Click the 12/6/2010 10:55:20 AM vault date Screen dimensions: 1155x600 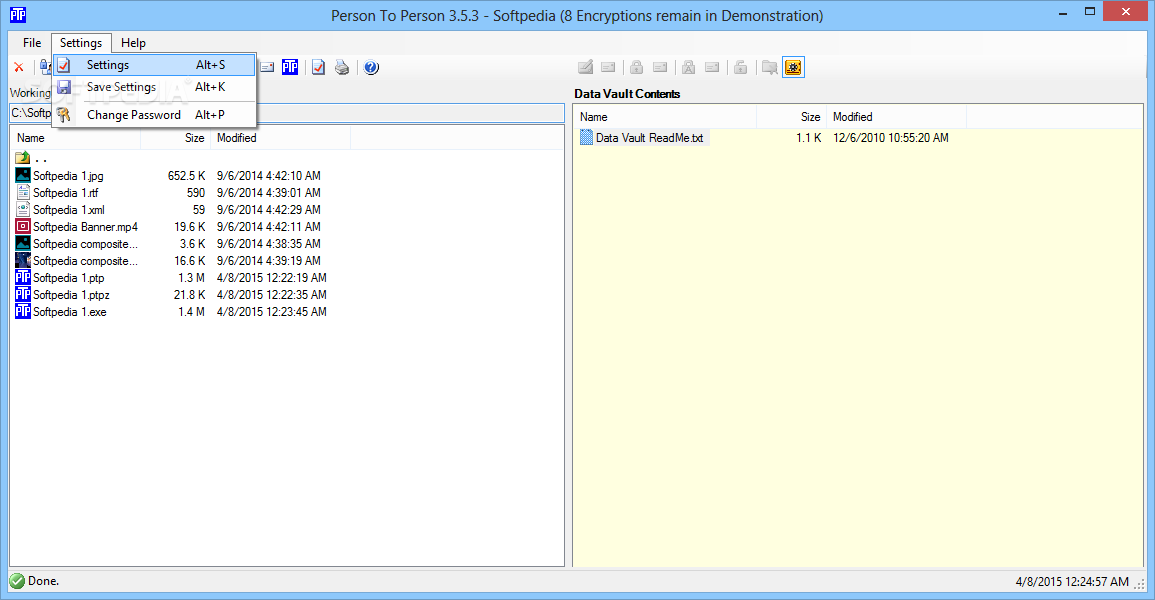891,137
